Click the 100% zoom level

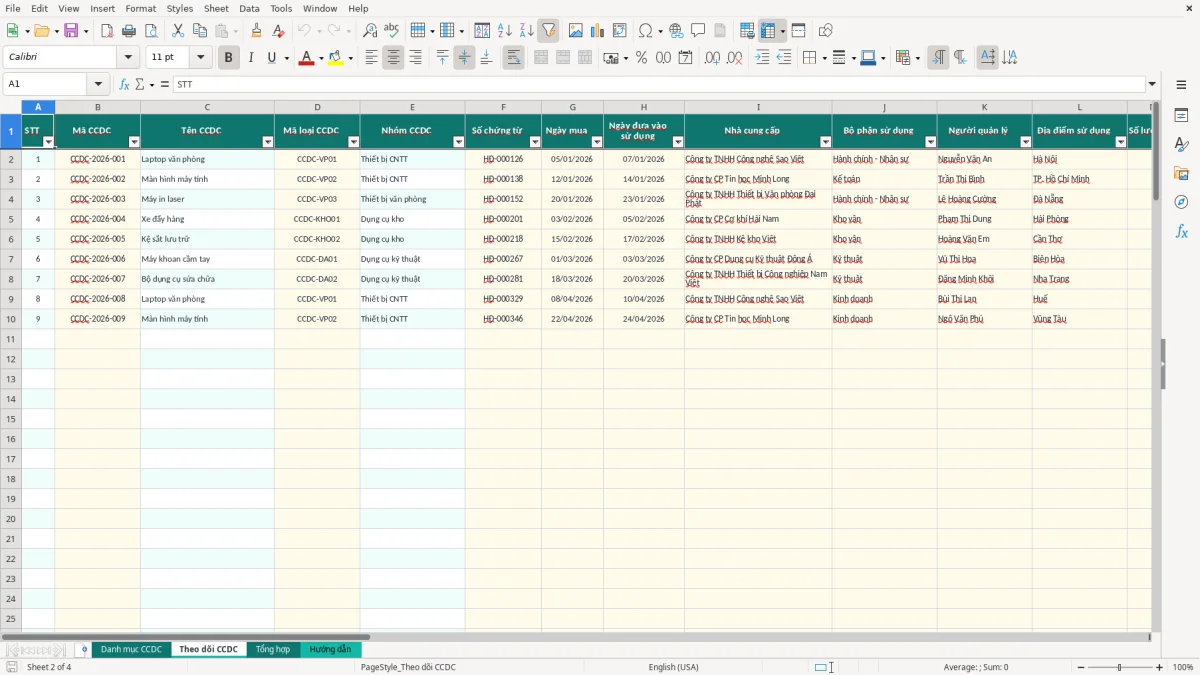(x=1183, y=667)
